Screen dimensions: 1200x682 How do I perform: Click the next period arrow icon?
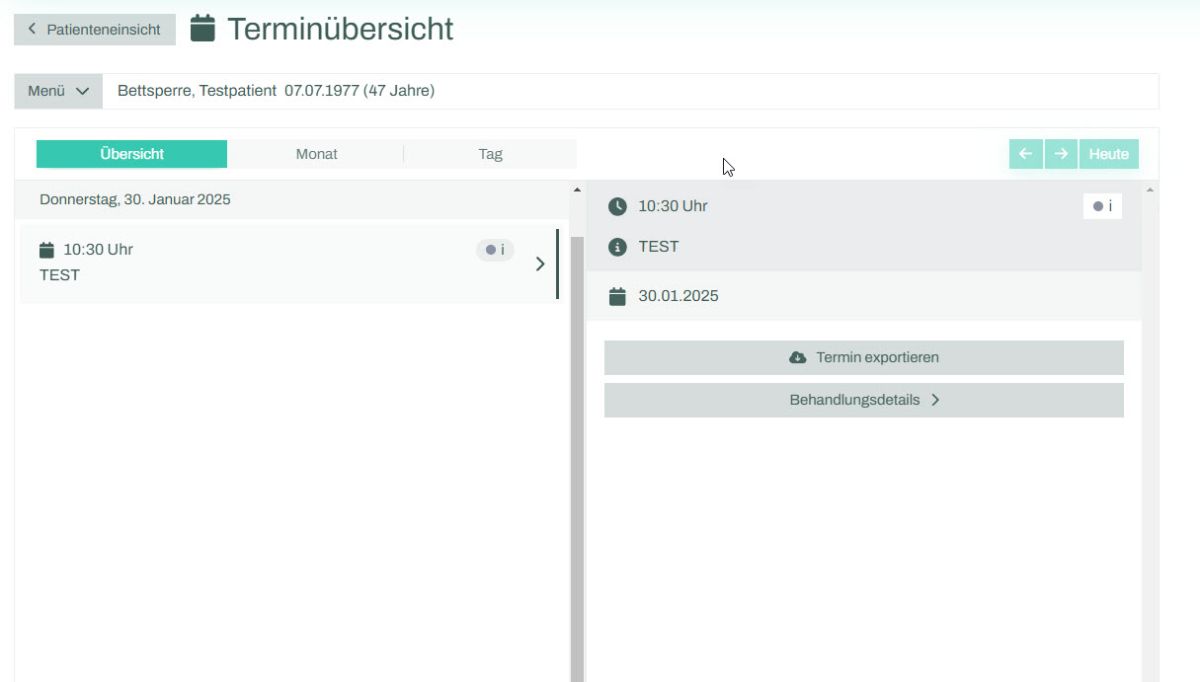point(1061,154)
